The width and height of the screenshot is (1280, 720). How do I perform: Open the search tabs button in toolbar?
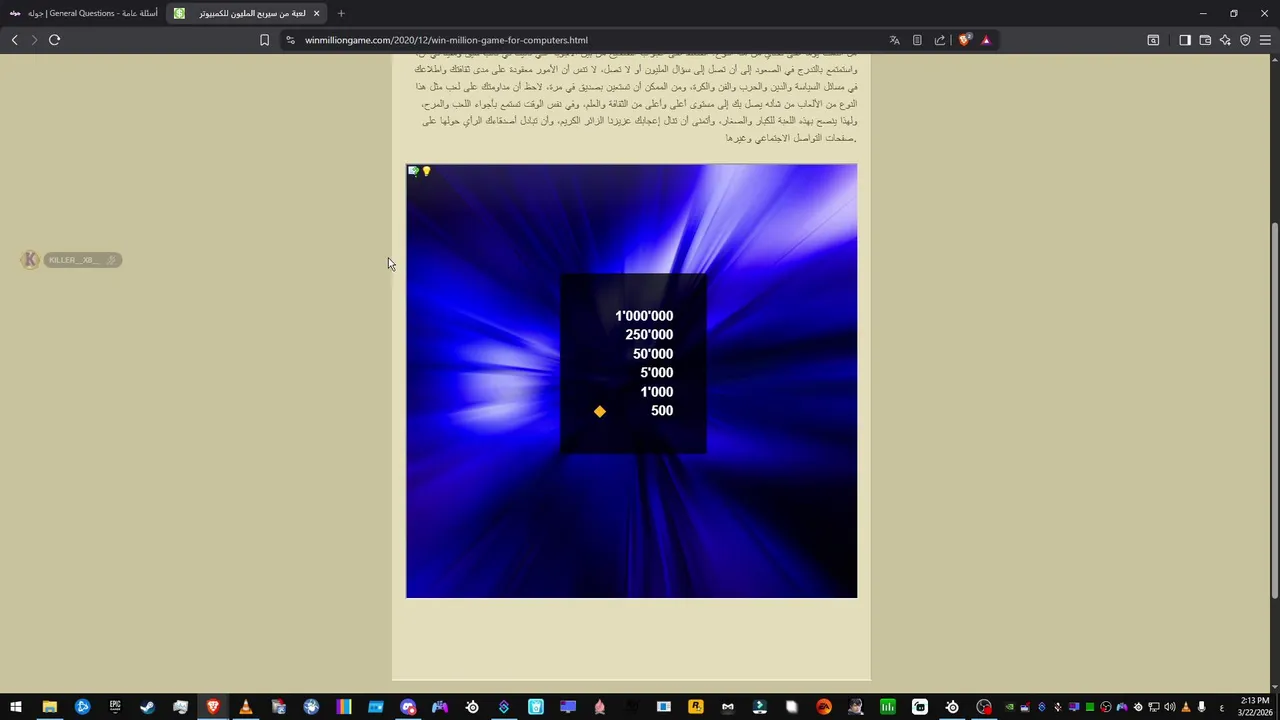[x=1153, y=40]
